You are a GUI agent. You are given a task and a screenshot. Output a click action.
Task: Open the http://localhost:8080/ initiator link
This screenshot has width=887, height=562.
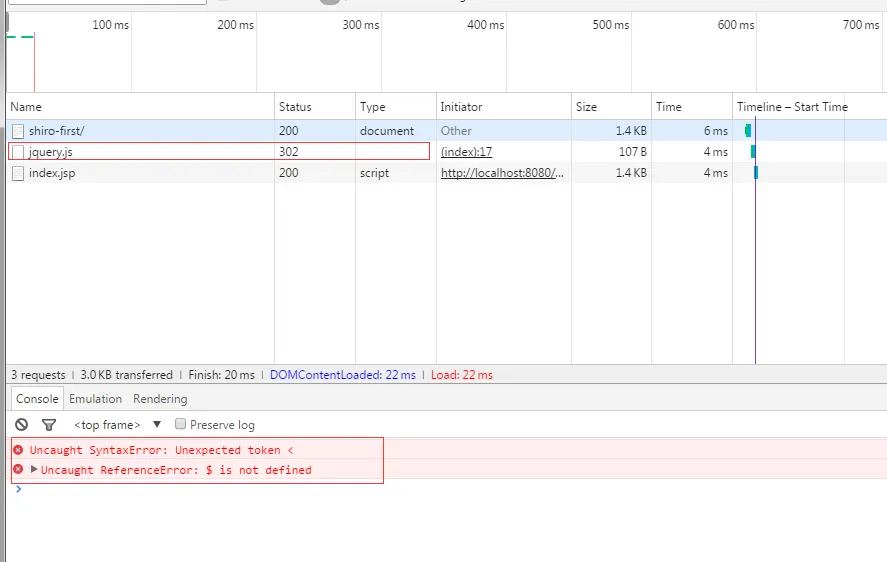point(502,173)
